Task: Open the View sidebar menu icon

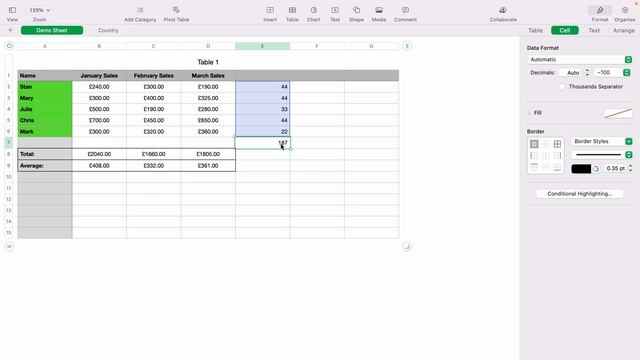Action: tap(12, 10)
